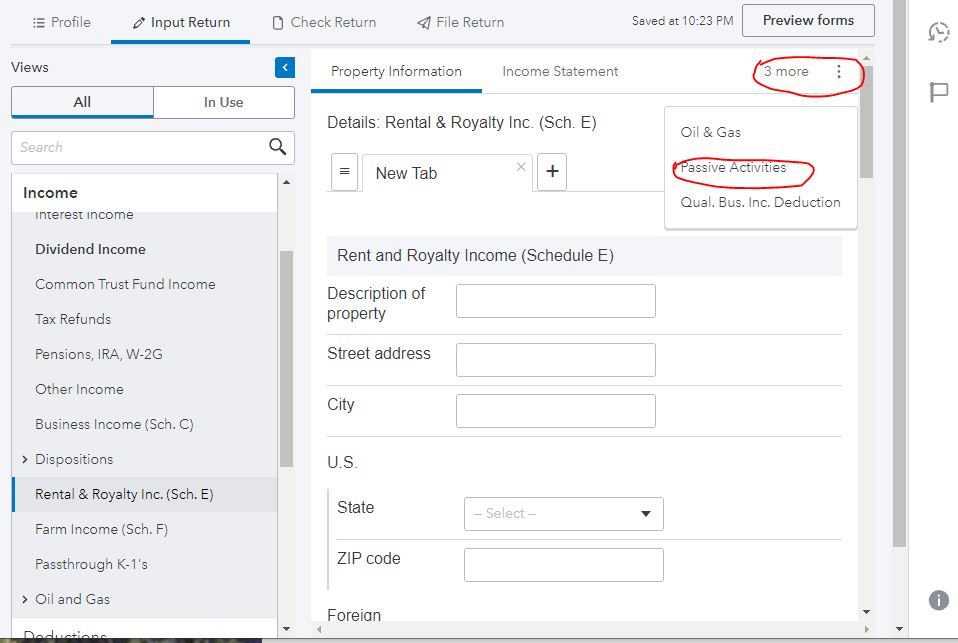Click the Description of property field

click(555, 301)
